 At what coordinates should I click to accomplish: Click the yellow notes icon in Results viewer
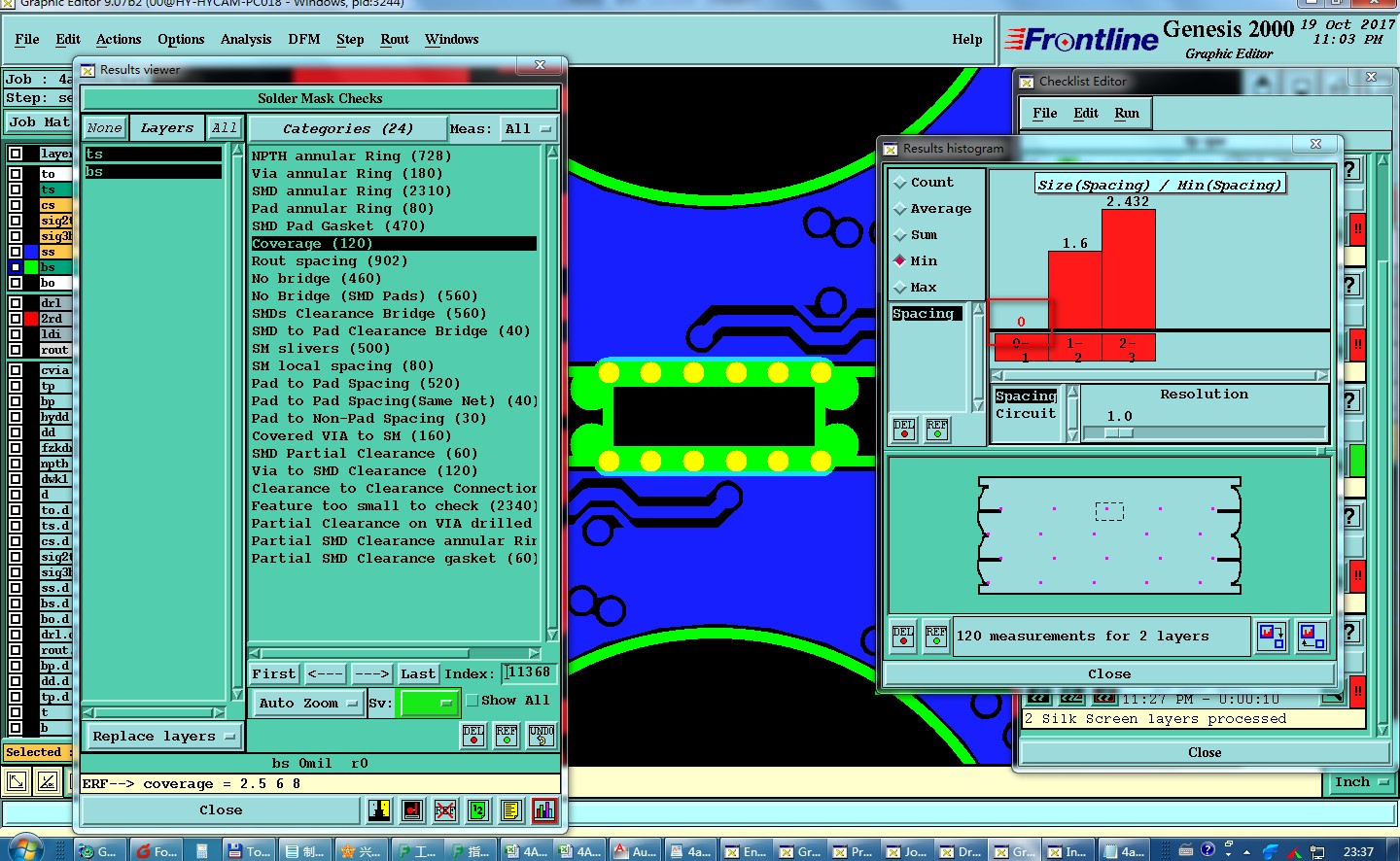(x=511, y=809)
